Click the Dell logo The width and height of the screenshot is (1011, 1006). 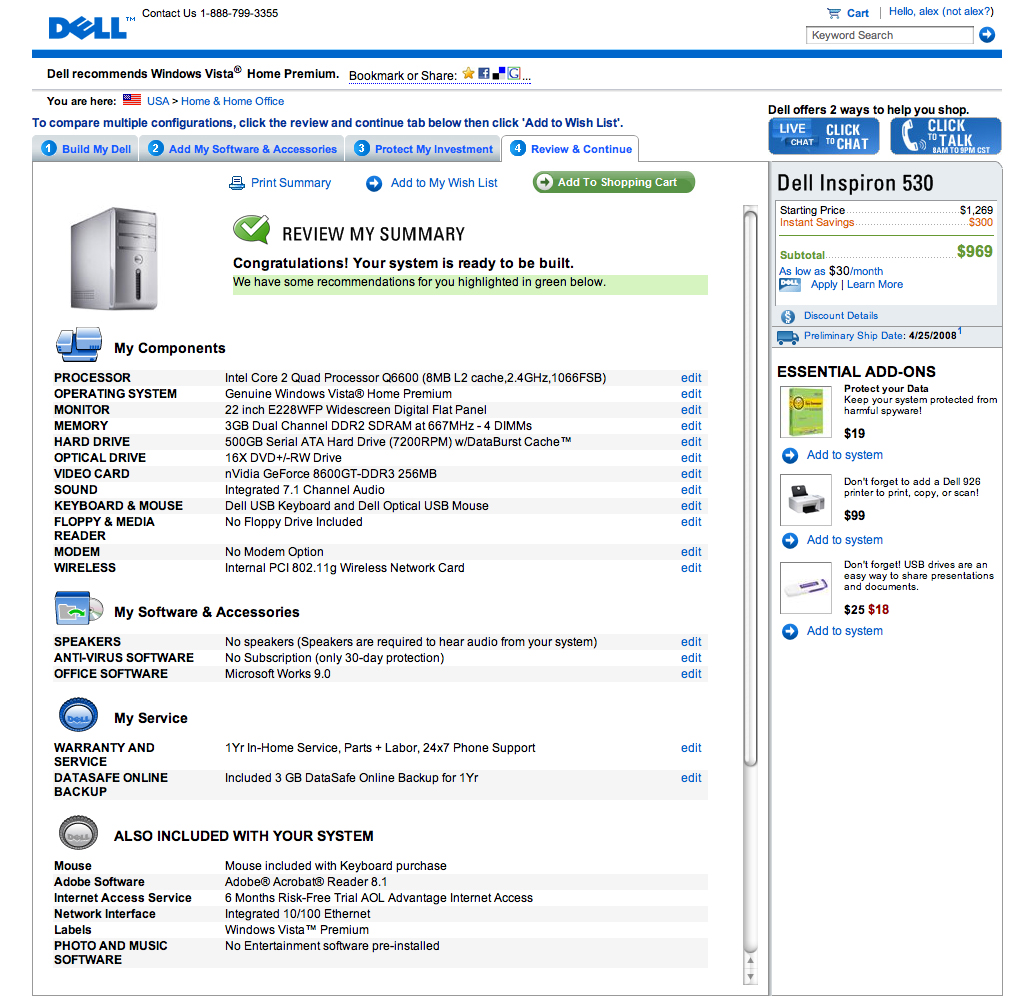88,28
